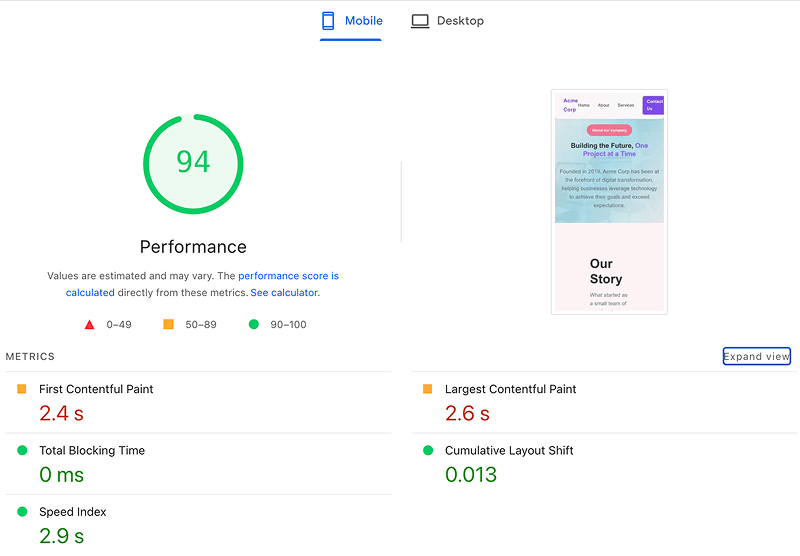Screen dimensions: 800x556
Task: Click the 90–100 legend label
Action: click(x=288, y=324)
